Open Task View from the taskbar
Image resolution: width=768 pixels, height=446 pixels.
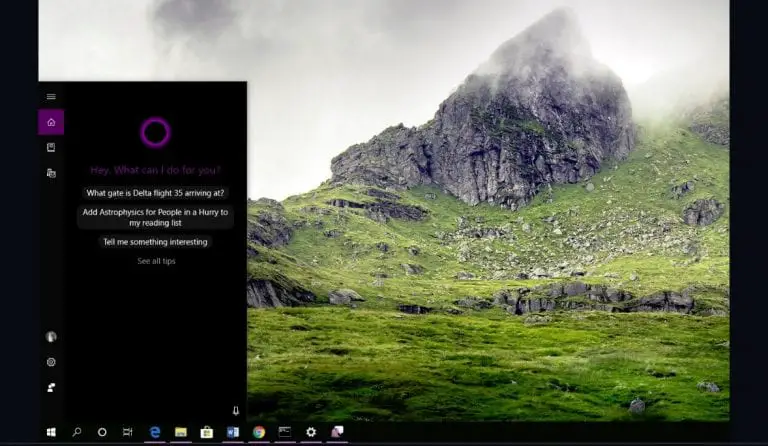tap(127, 432)
